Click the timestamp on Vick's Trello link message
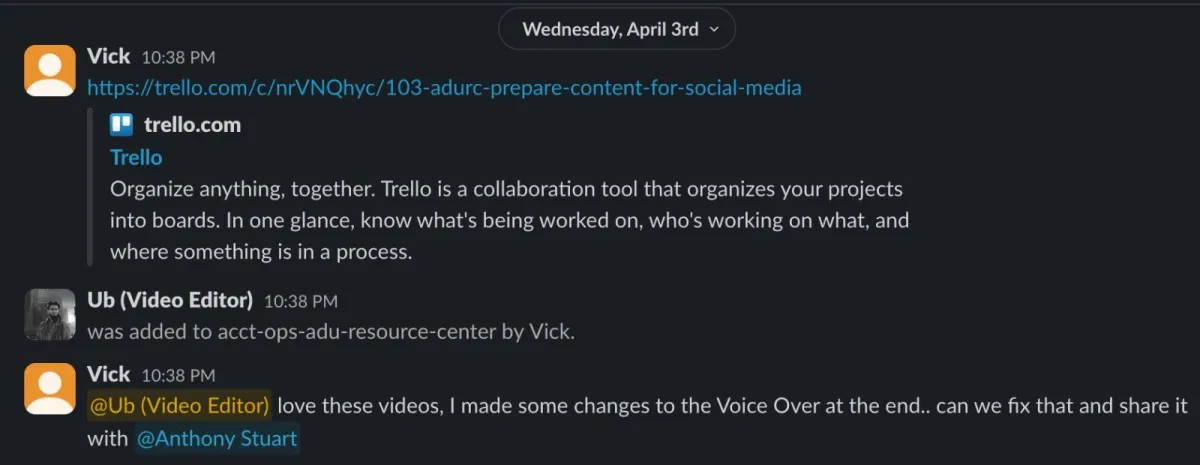The width and height of the screenshot is (1200, 465). [x=178, y=58]
